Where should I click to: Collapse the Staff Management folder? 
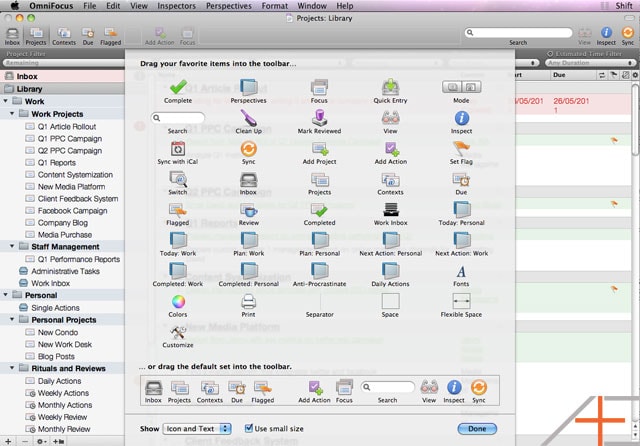(12, 246)
